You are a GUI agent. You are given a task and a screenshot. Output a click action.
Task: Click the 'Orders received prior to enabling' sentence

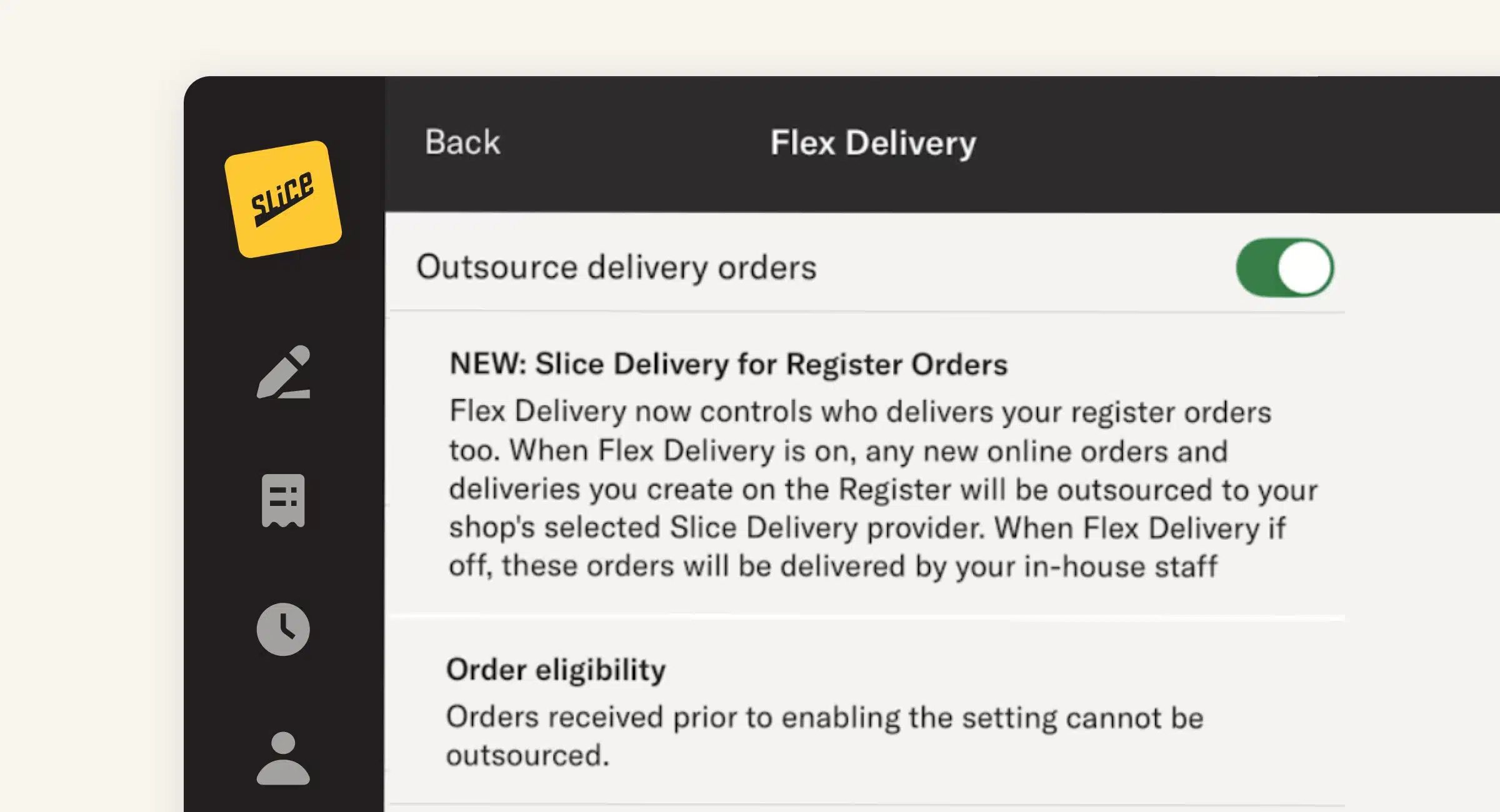824,717
